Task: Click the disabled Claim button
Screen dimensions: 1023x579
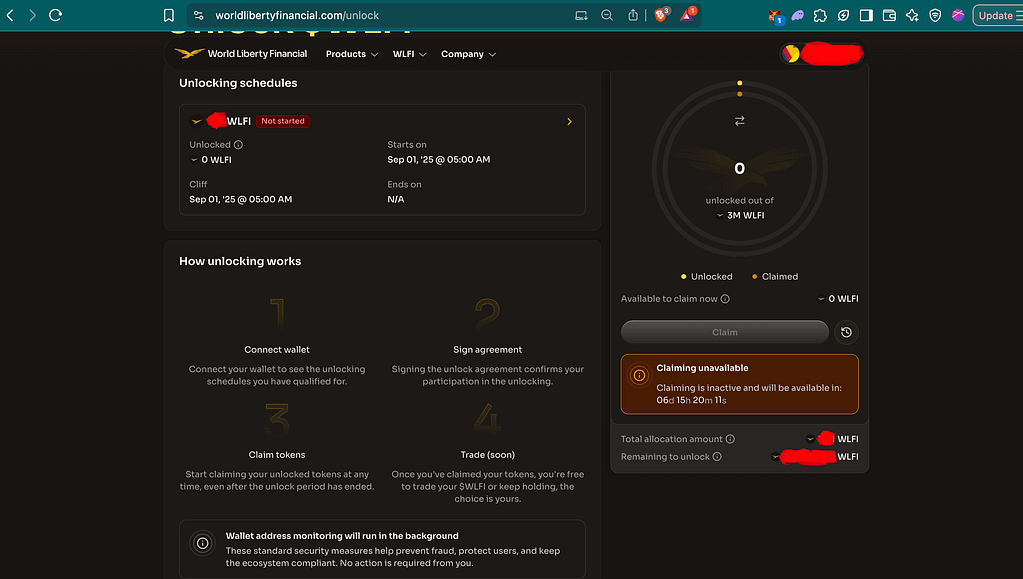Action: click(x=724, y=332)
